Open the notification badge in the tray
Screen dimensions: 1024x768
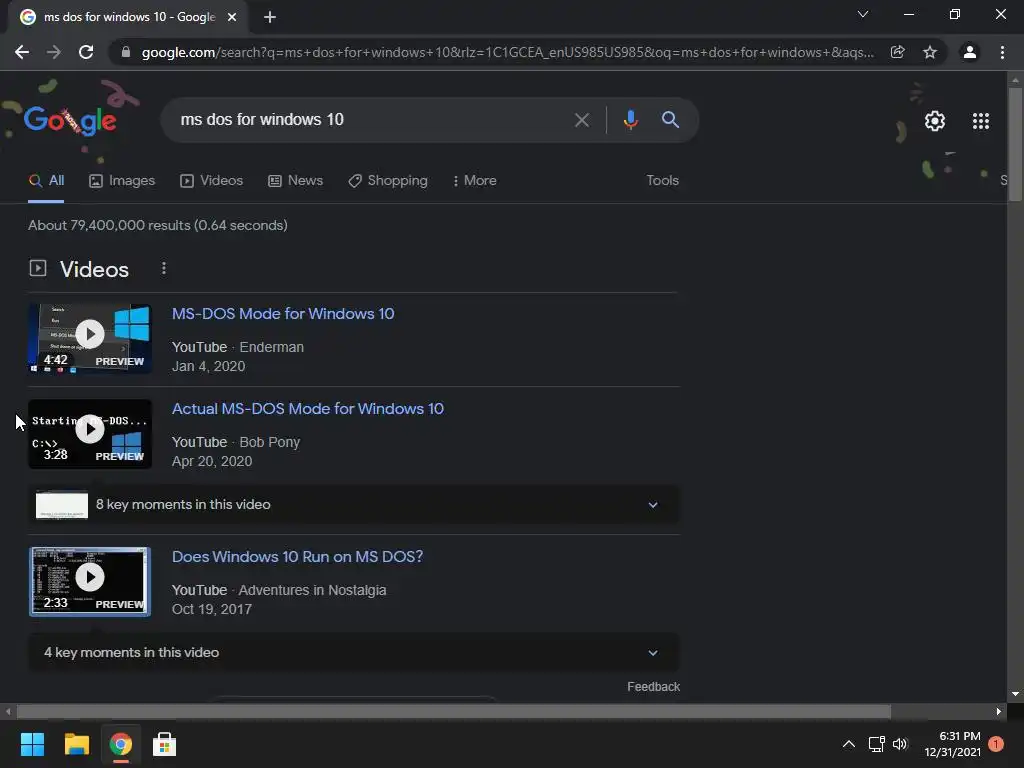996,744
